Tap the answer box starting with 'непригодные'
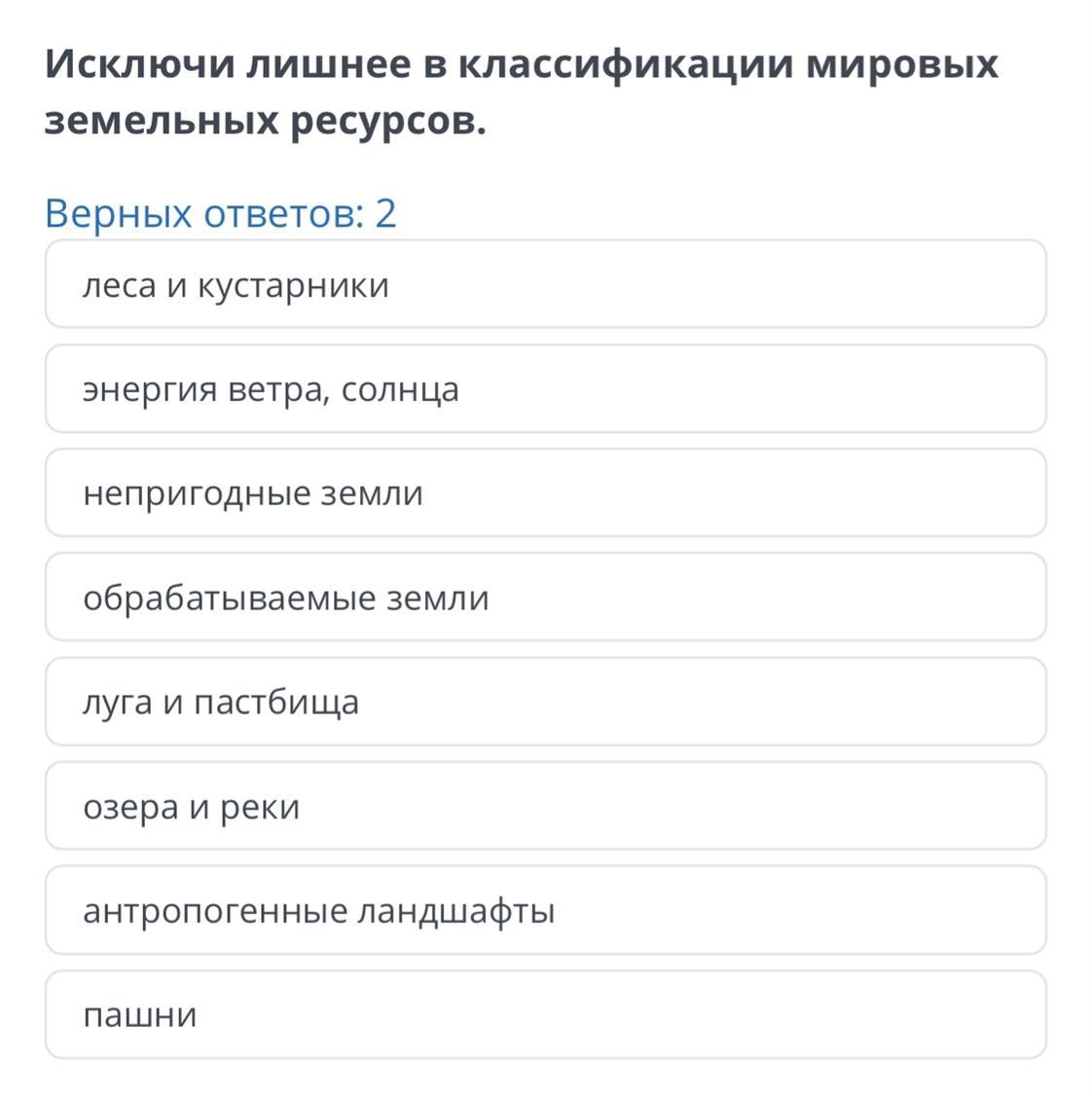This screenshot has width=1092, height=1093. pos(546,492)
